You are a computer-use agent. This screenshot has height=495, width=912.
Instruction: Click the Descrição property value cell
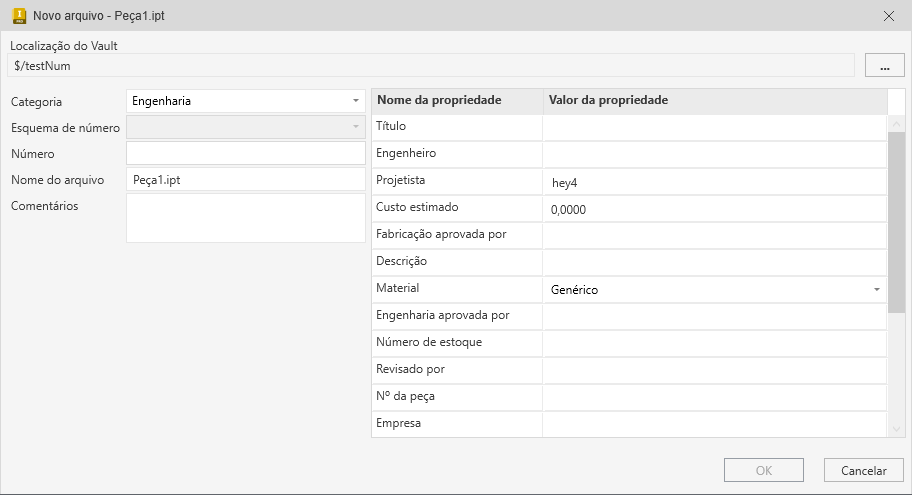[x=714, y=262]
